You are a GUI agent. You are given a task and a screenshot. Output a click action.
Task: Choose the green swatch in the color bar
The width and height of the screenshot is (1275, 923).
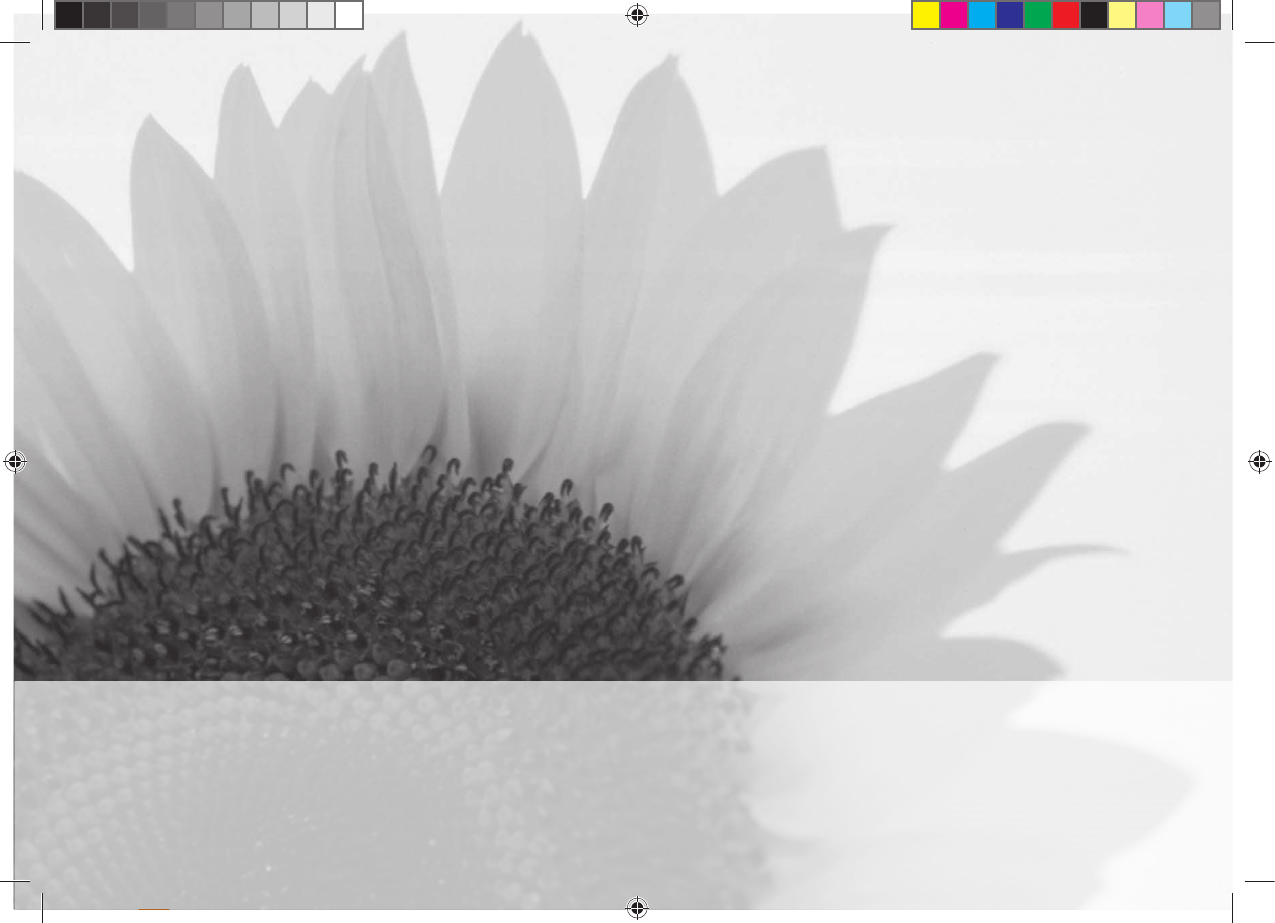click(1038, 15)
